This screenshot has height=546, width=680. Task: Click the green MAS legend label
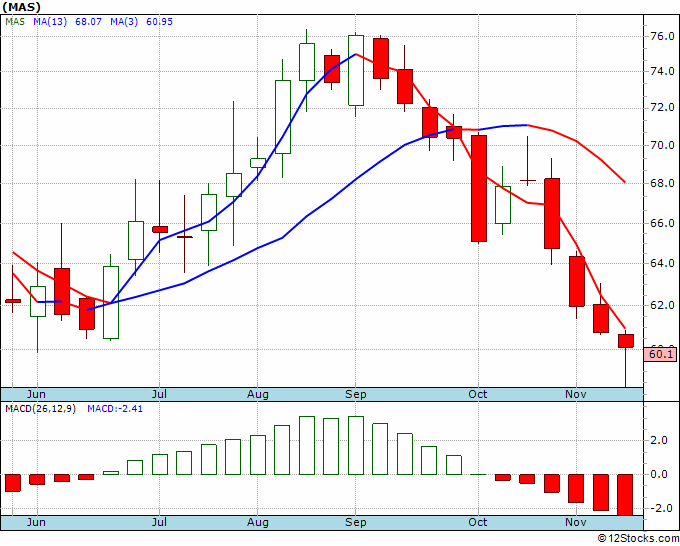(15, 21)
